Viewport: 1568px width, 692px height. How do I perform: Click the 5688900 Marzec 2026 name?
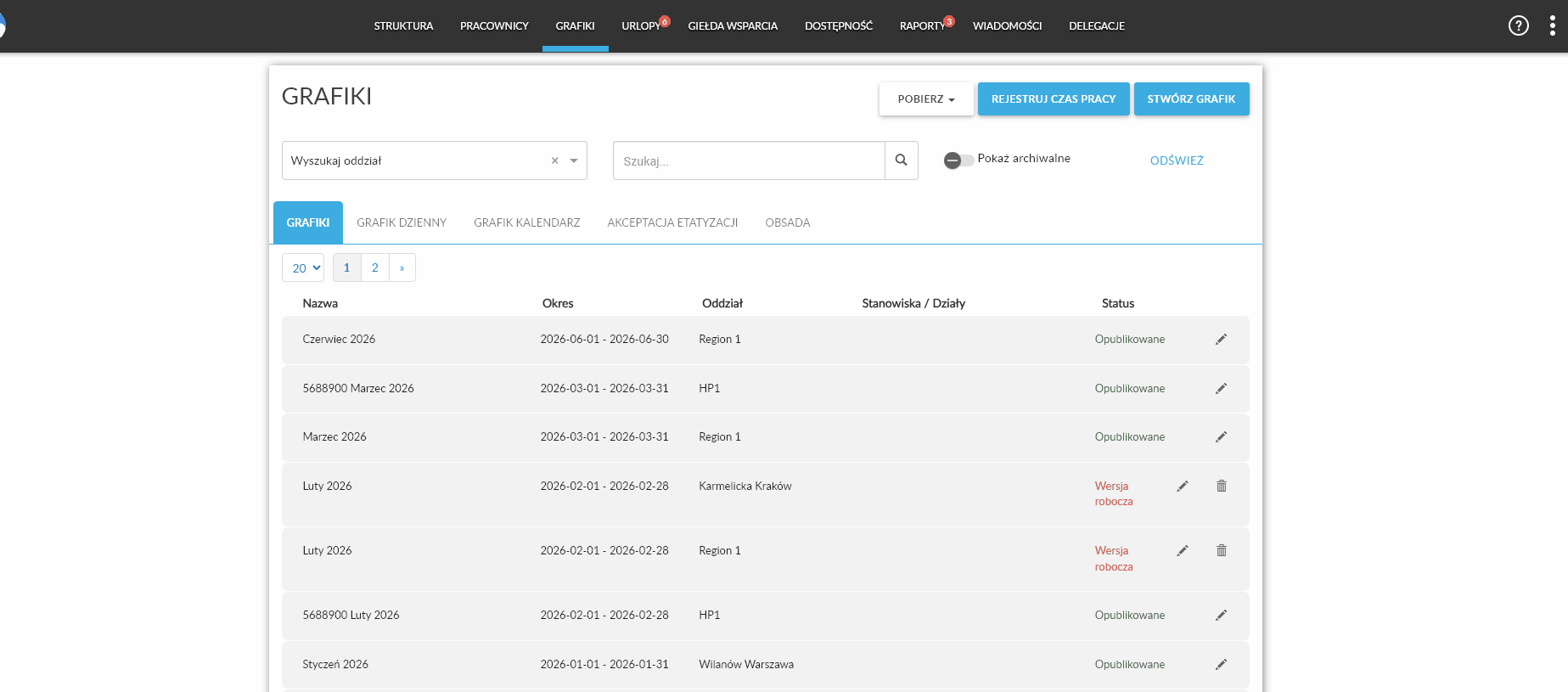(x=358, y=389)
